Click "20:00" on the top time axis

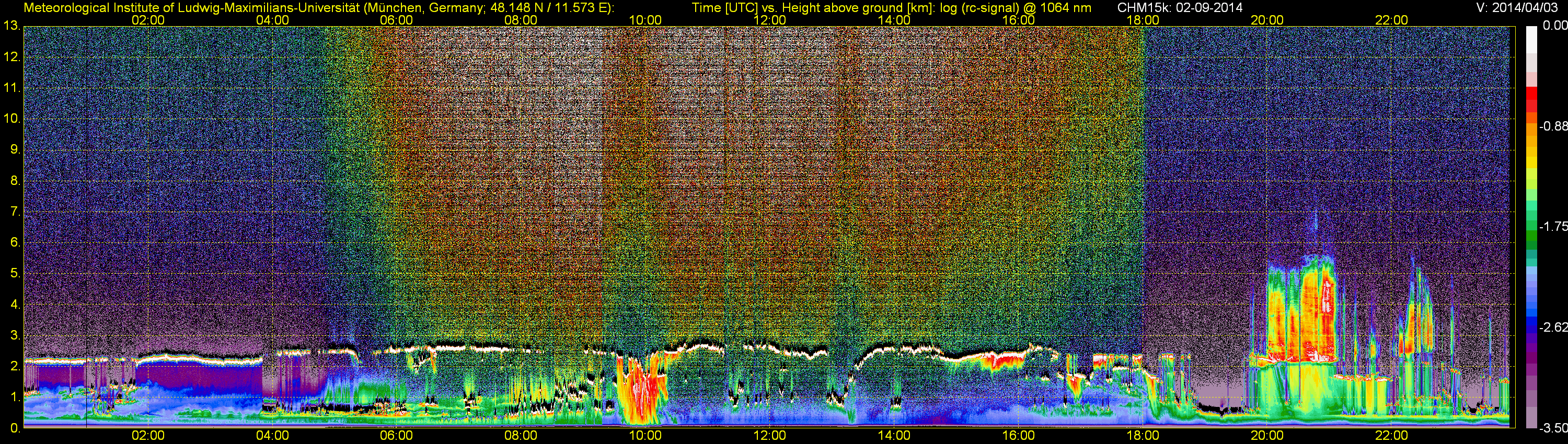(x=1267, y=20)
